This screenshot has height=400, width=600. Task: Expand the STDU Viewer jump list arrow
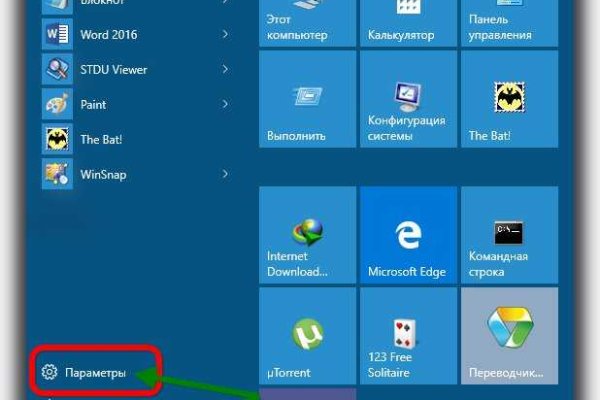pyautogui.click(x=225, y=70)
